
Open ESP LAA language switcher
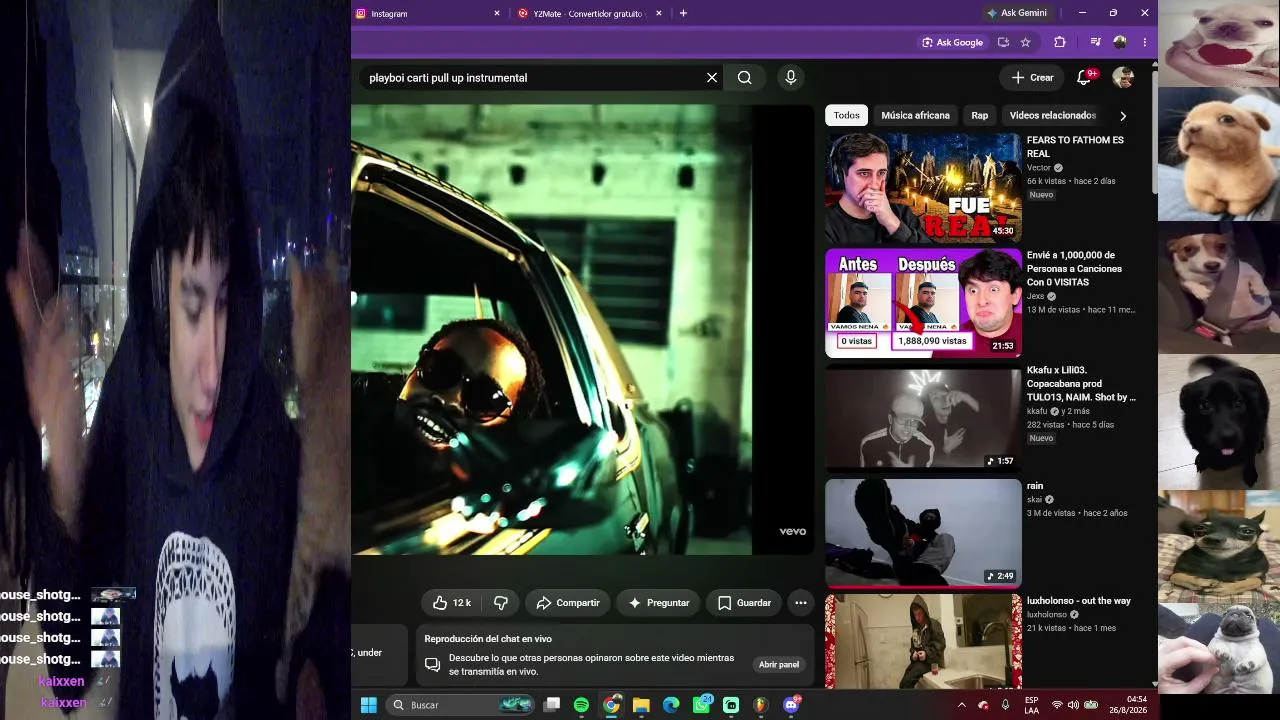(x=1031, y=705)
